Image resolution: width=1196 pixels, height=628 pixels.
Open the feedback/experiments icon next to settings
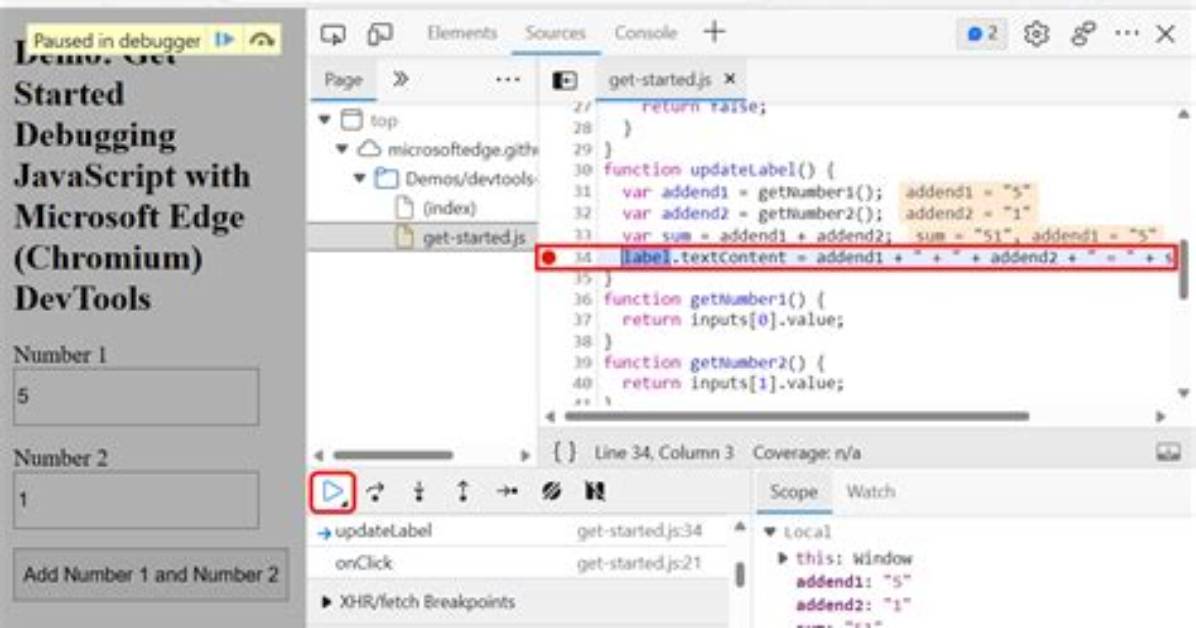click(x=1083, y=34)
